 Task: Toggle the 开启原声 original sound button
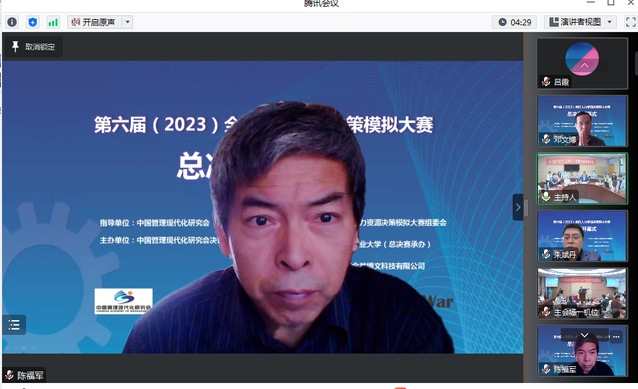click(94, 22)
